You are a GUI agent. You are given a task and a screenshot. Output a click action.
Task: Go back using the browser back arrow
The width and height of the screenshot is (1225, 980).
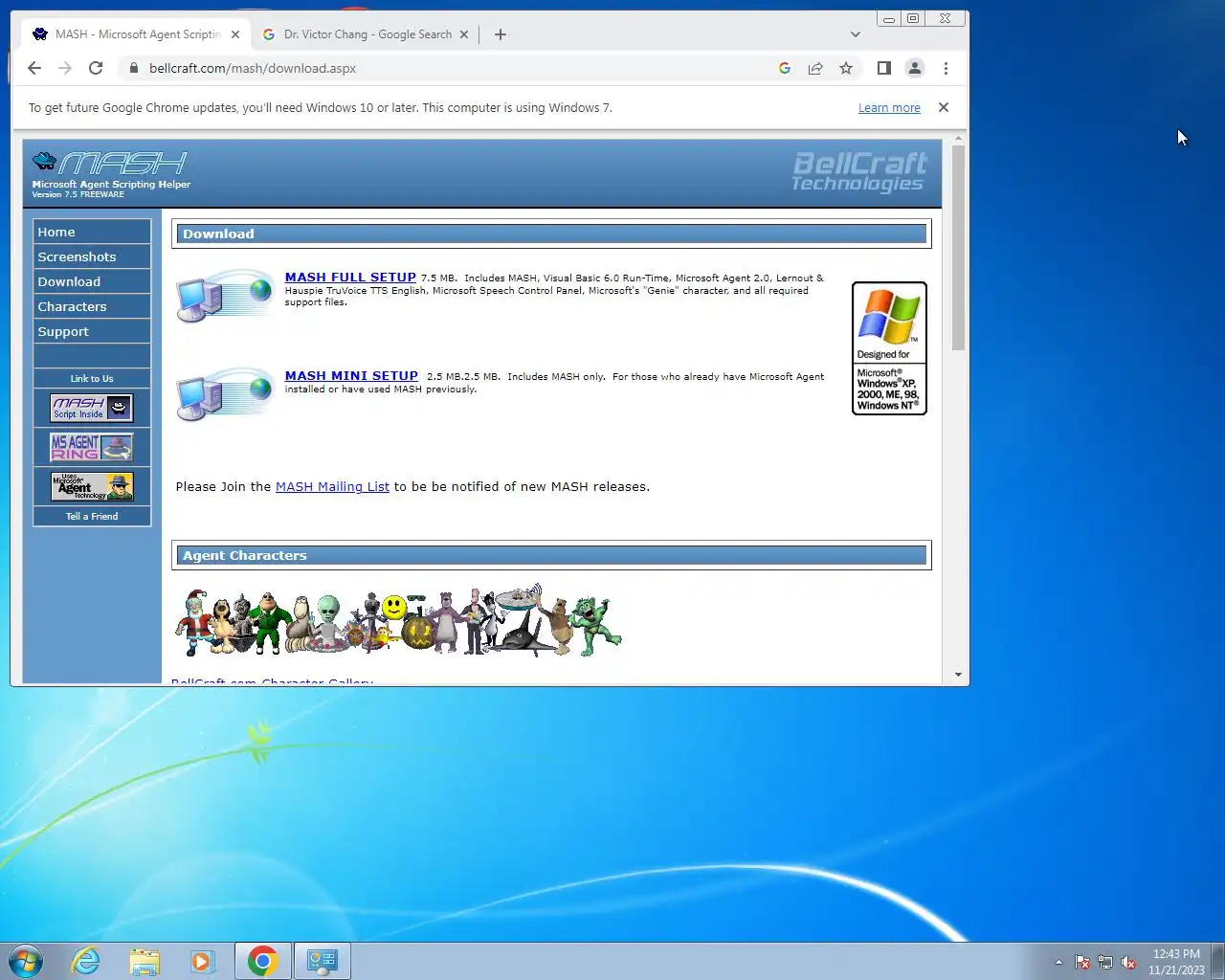click(x=34, y=68)
